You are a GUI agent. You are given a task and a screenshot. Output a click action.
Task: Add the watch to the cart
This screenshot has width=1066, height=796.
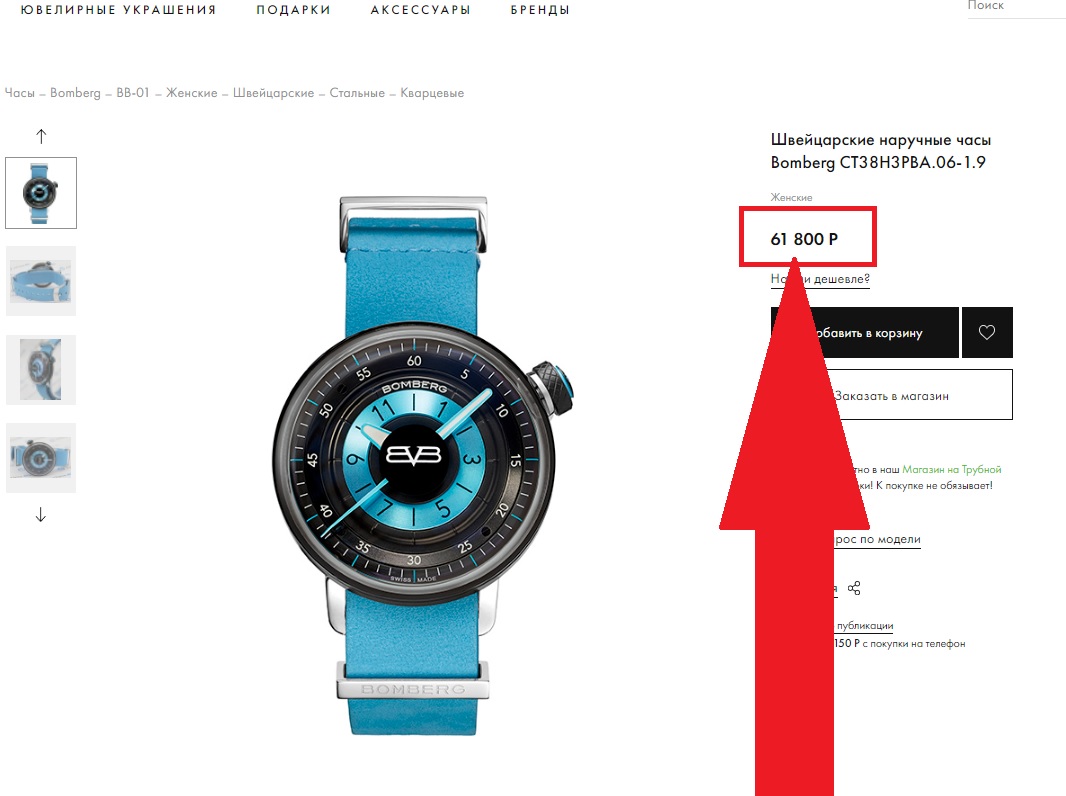pos(865,332)
